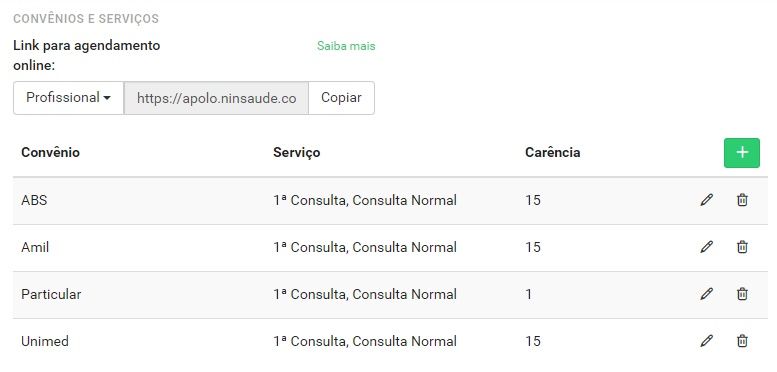Delete the ABS convênio row
777x372 pixels.
click(x=742, y=200)
